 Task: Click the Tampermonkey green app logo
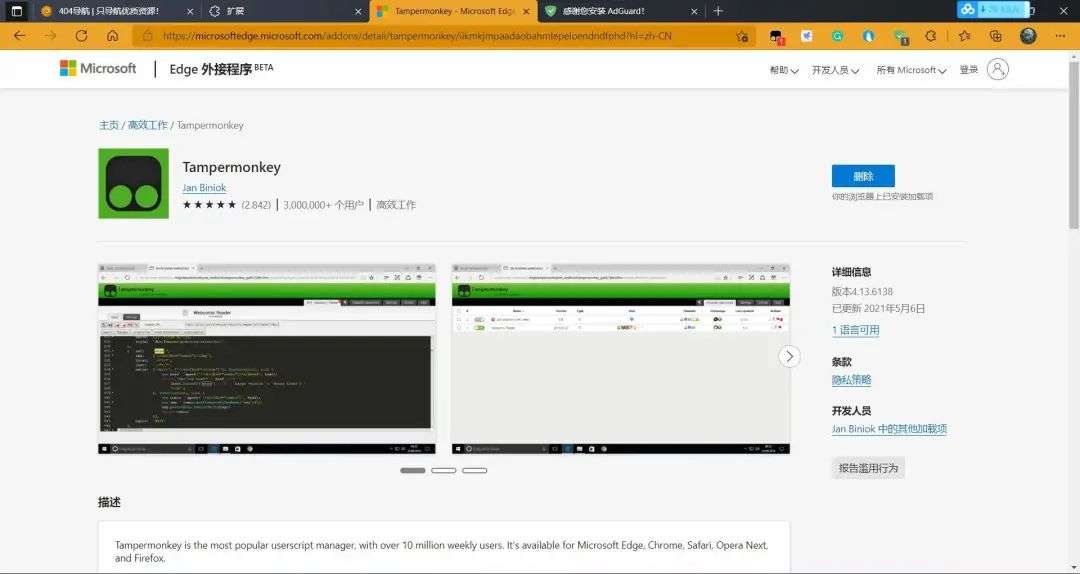coord(134,183)
